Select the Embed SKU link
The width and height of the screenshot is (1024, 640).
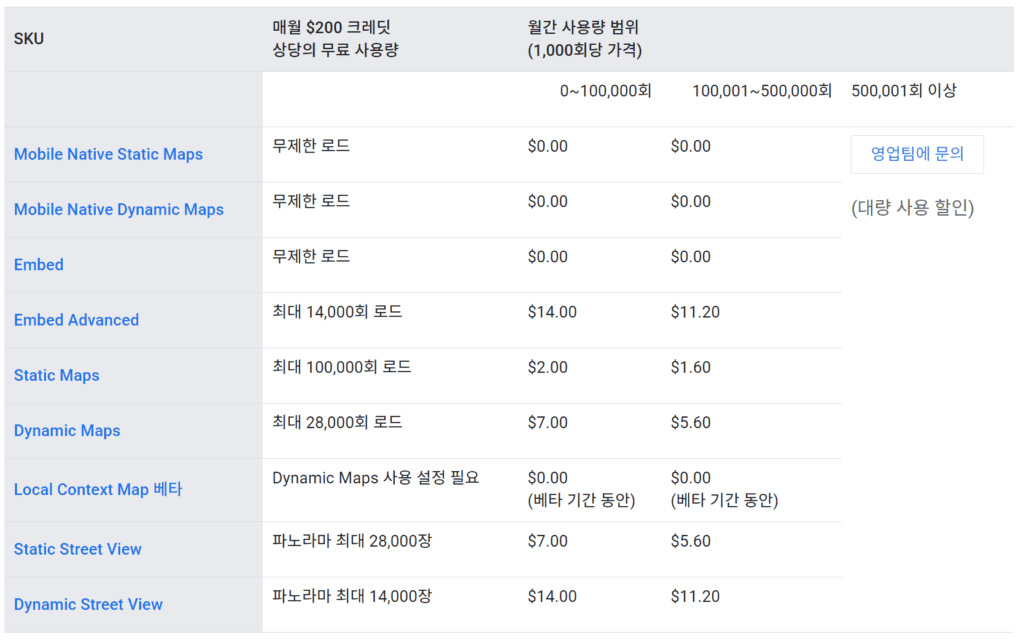click(38, 264)
